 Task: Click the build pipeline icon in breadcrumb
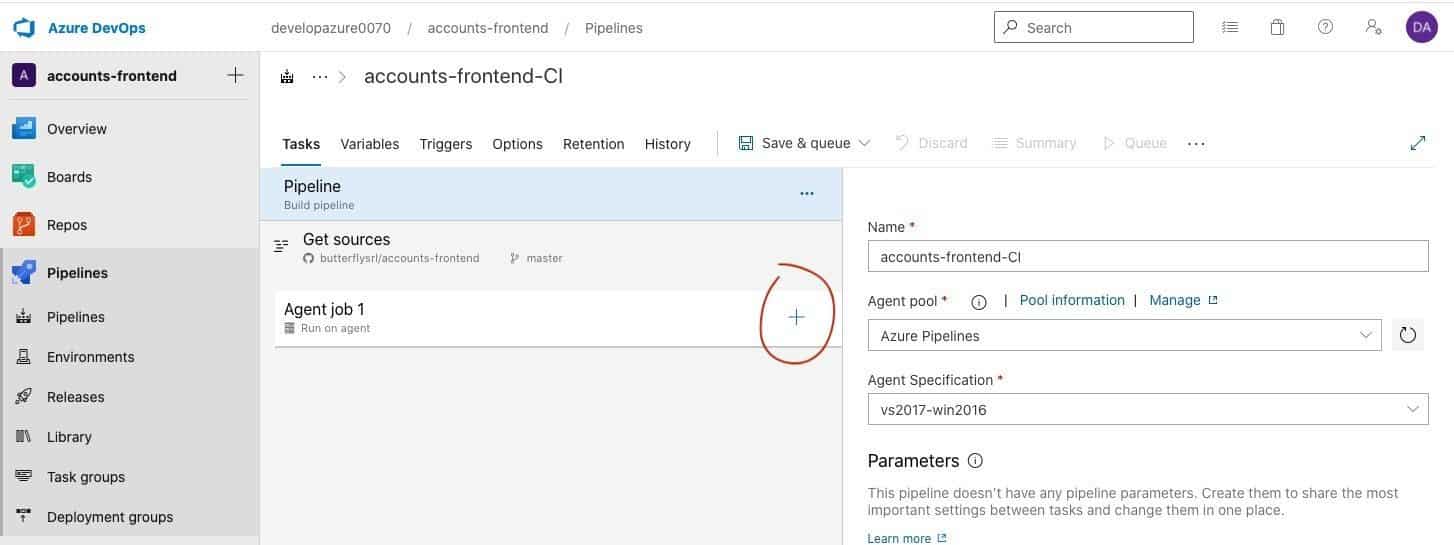[287, 76]
